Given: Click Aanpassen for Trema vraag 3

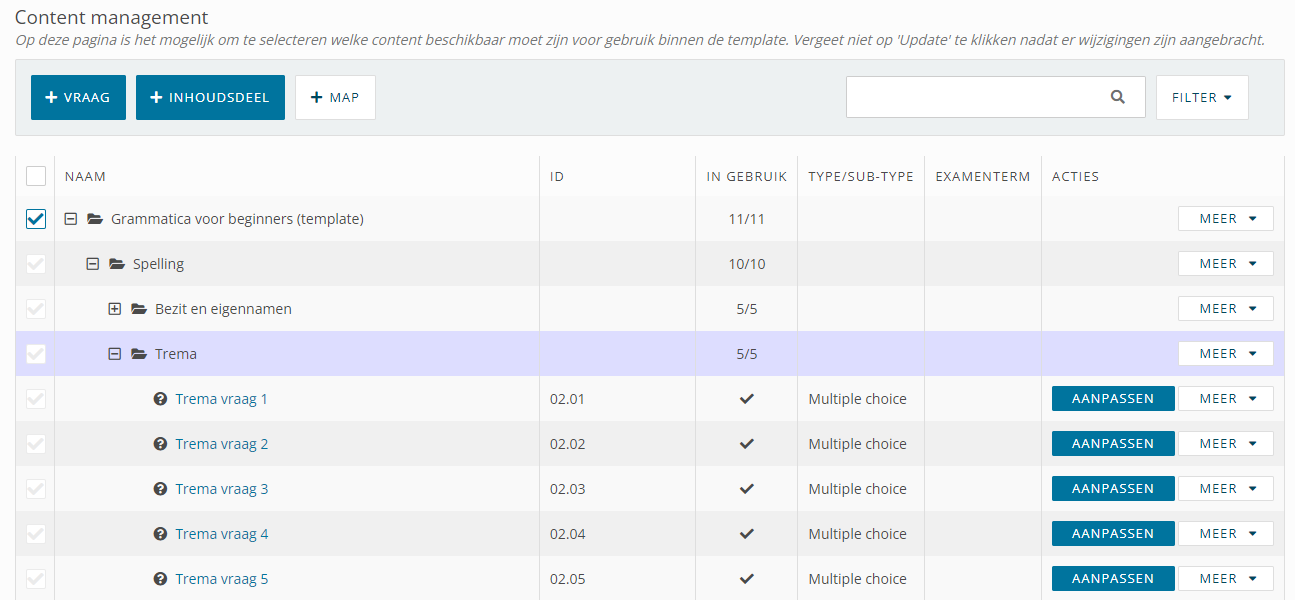Looking at the screenshot, I should 1112,489.
